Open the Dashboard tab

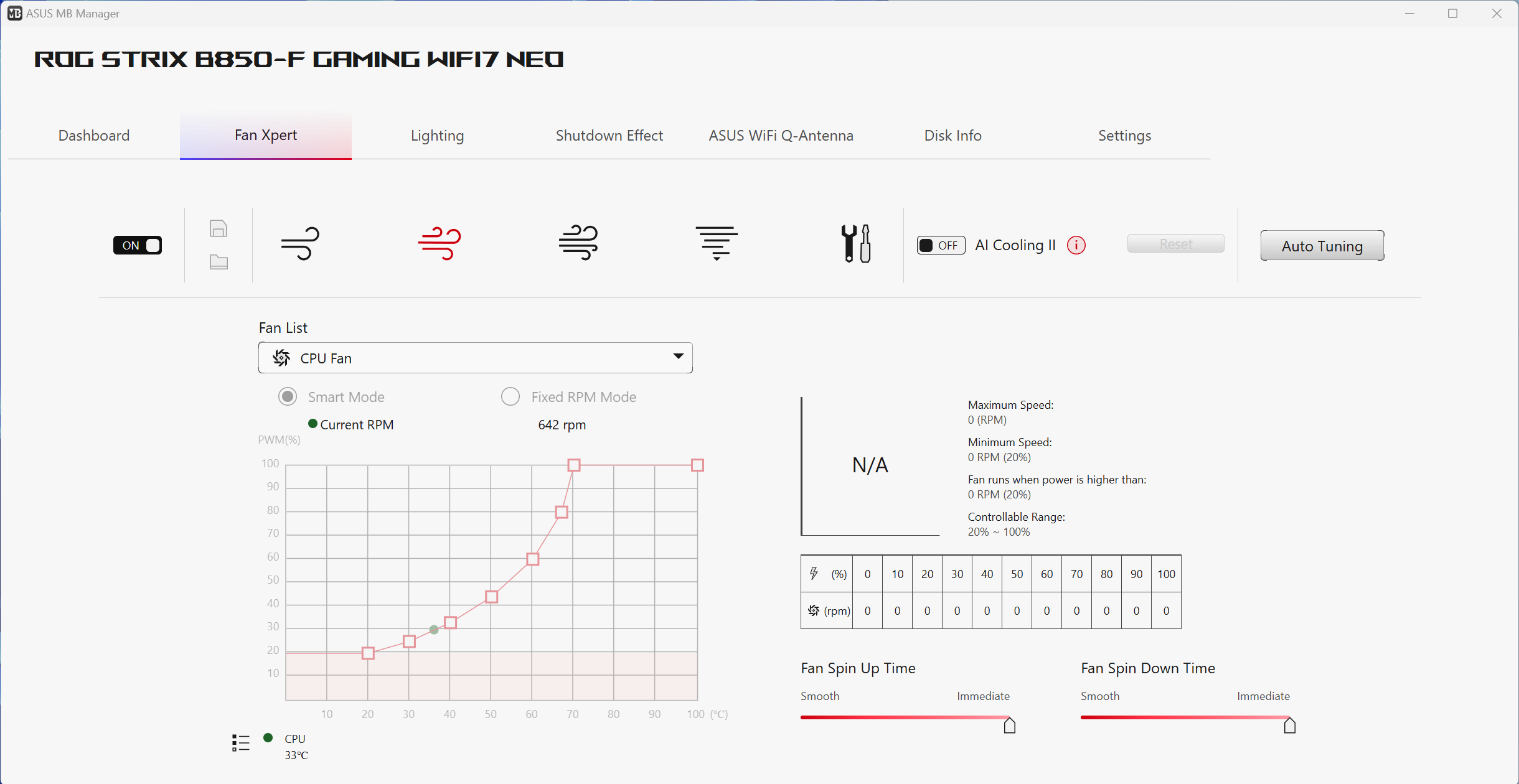(x=94, y=136)
